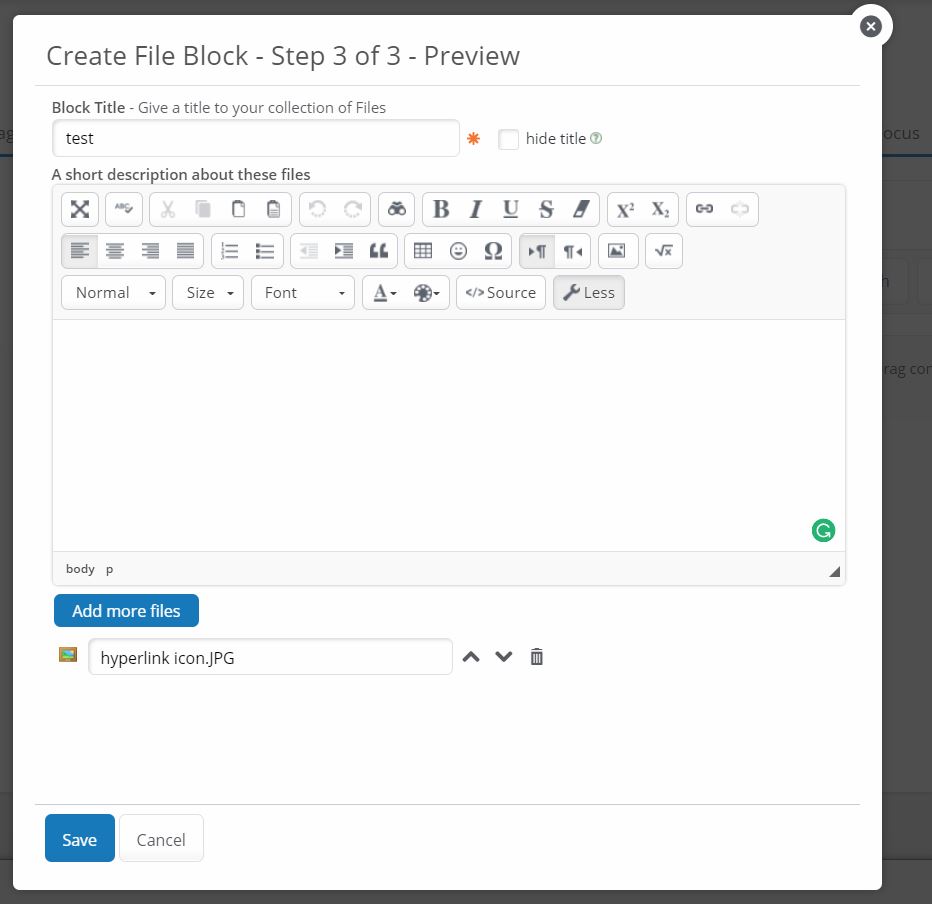Viewport: 932px width, 904px height.
Task: Click the Block Title input field
Action: (256, 139)
